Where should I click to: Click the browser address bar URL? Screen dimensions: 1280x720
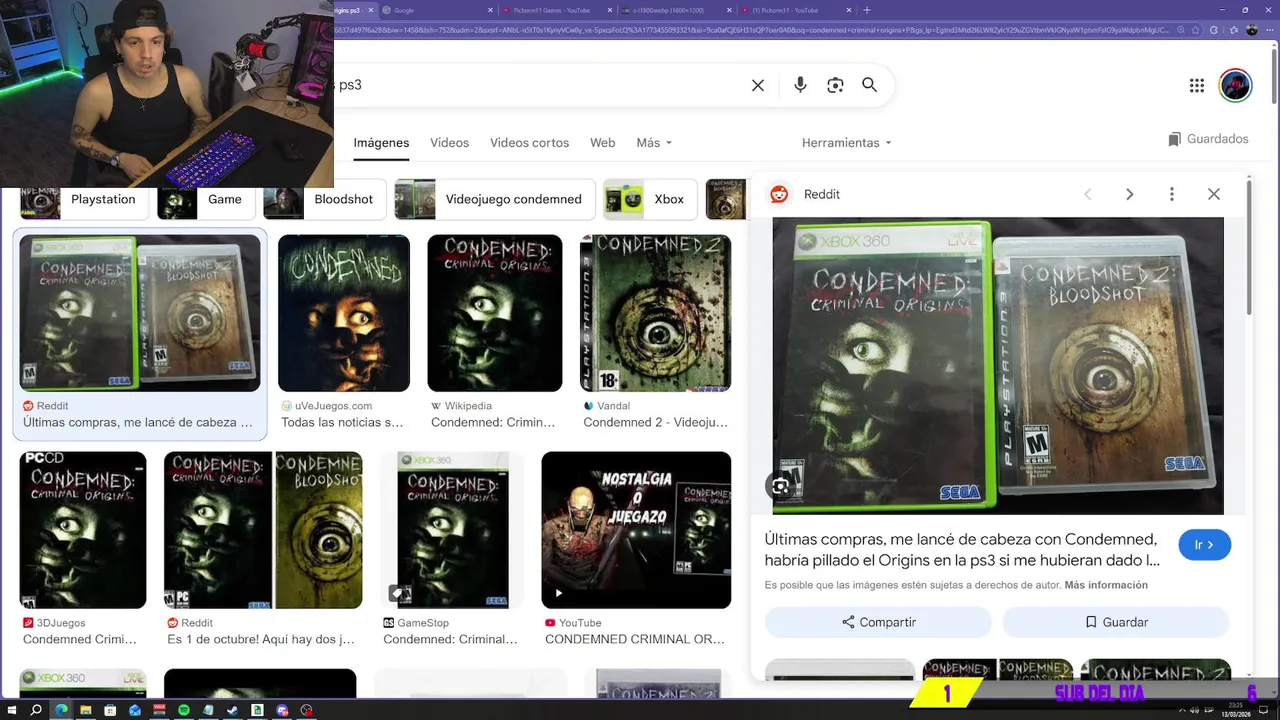tap(750, 30)
